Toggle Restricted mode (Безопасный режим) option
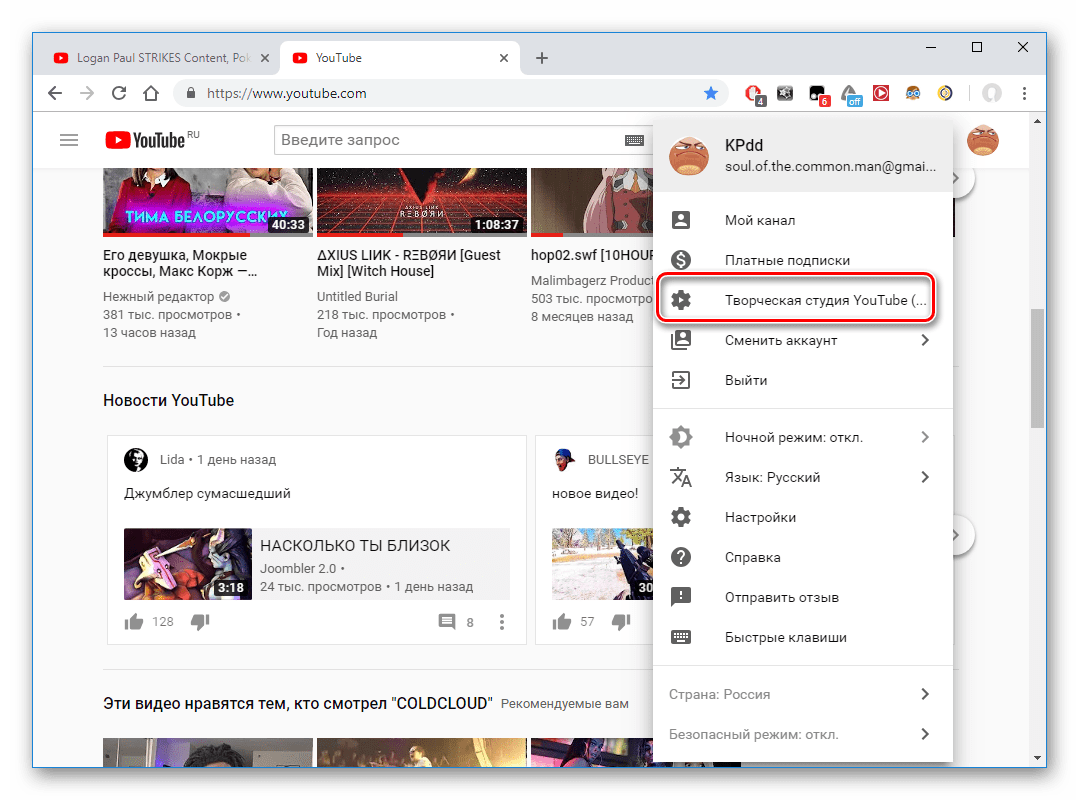The image size is (1079, 800). pyautogui.click(x=753, y=734)
